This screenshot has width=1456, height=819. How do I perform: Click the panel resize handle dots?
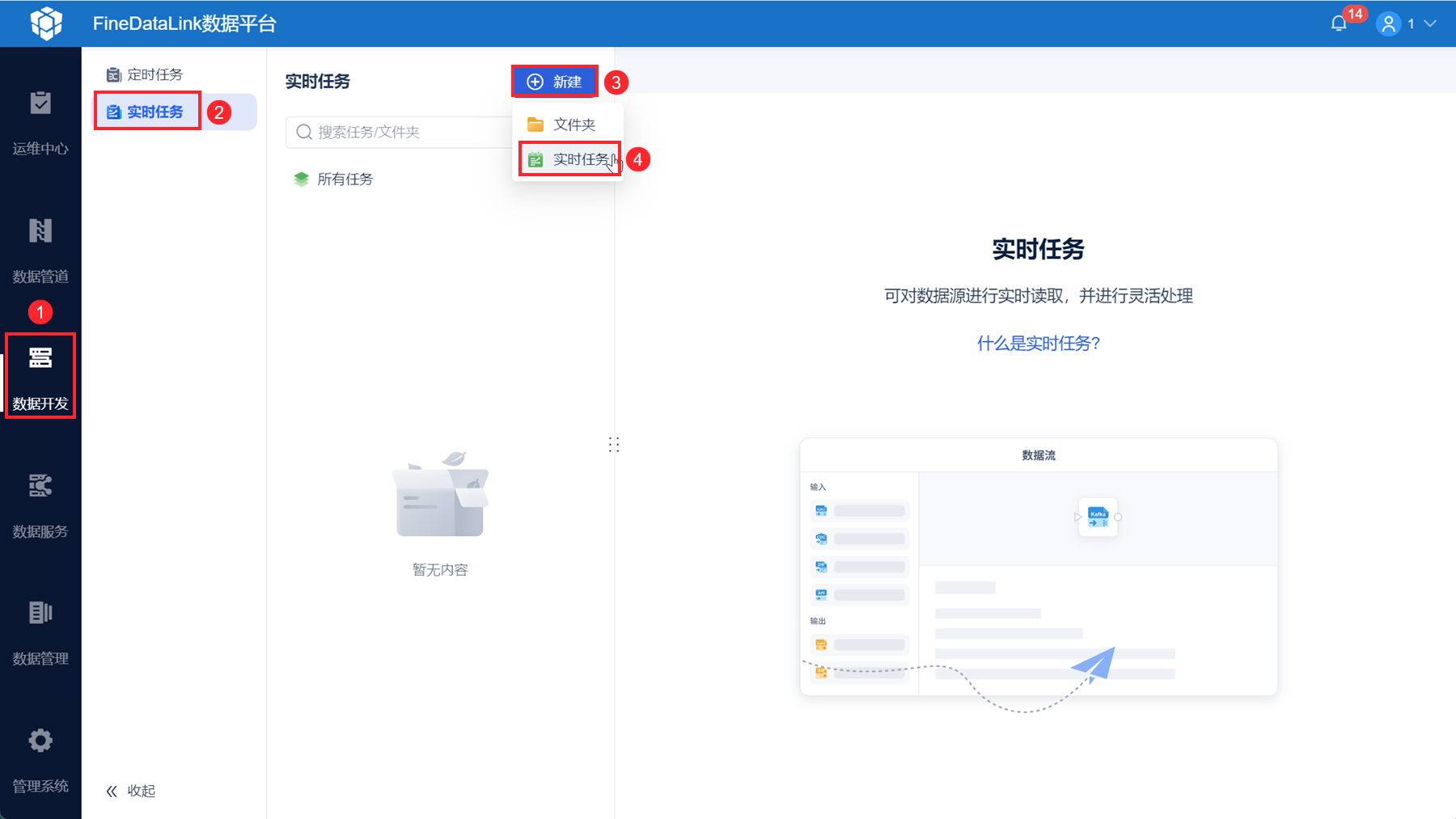point(614,445)
